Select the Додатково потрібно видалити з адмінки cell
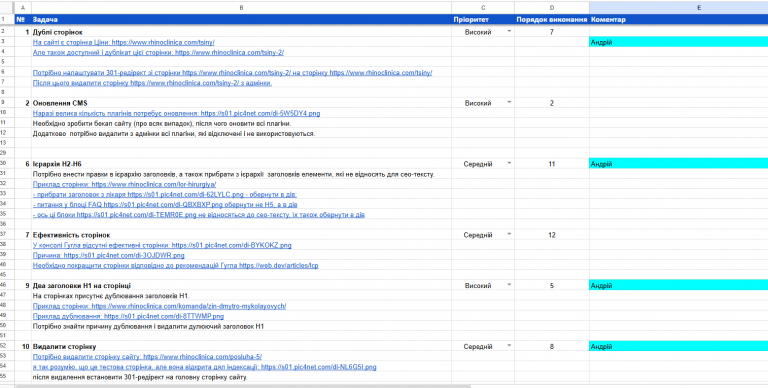The width and height of the screenshot is (768, 388). tap(241, 133)
